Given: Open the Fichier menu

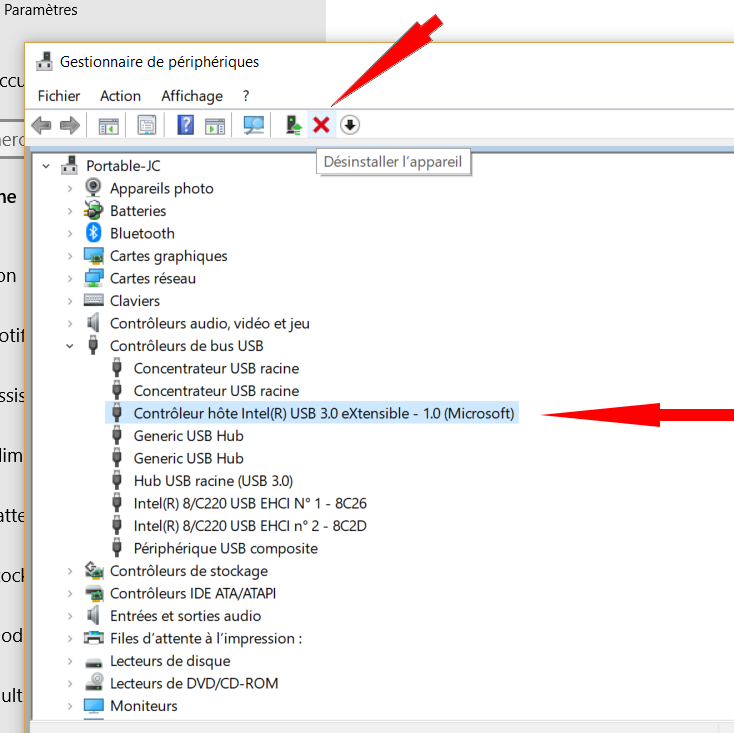Looking at the screenshot, I should click(59, 96).
